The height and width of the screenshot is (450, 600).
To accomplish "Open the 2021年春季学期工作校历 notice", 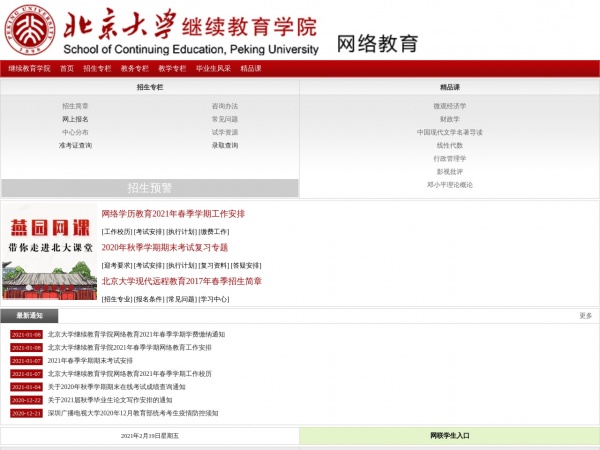I will (130, 374).
